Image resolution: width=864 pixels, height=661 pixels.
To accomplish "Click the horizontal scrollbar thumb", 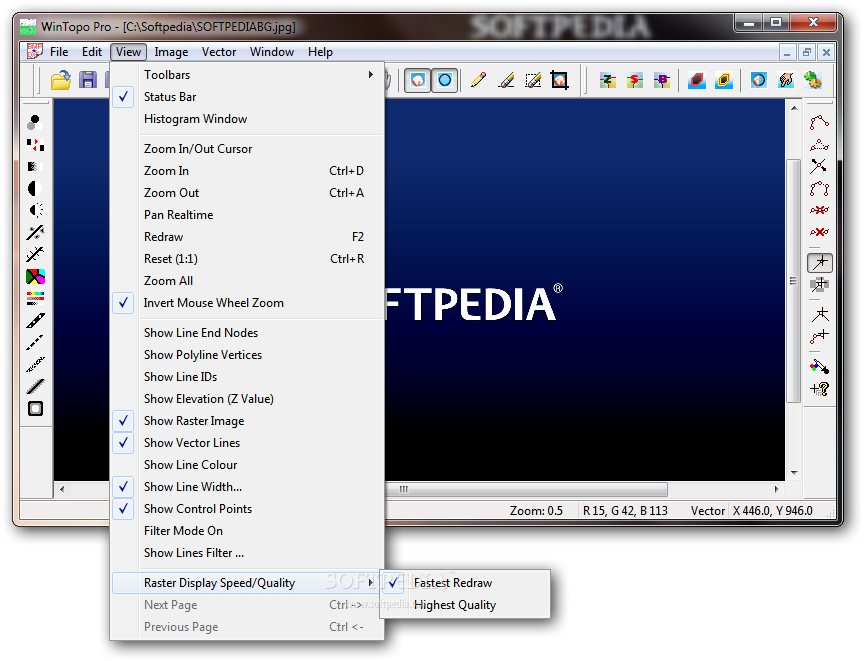I will point(526,489).
